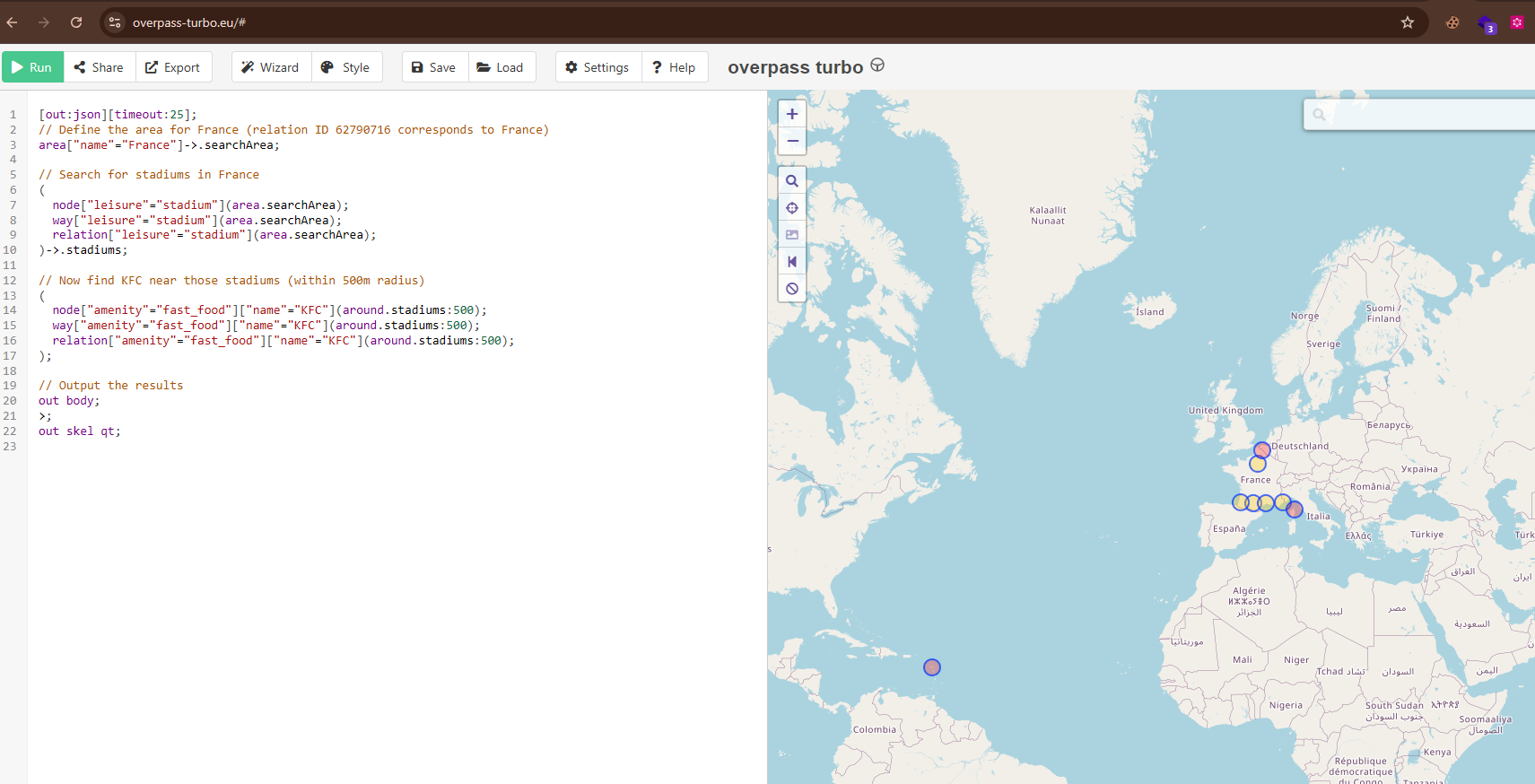The width and height of the screenshot is (1535, 784).
Task: Open the cookie extension icon
Action: point(1452,22)
